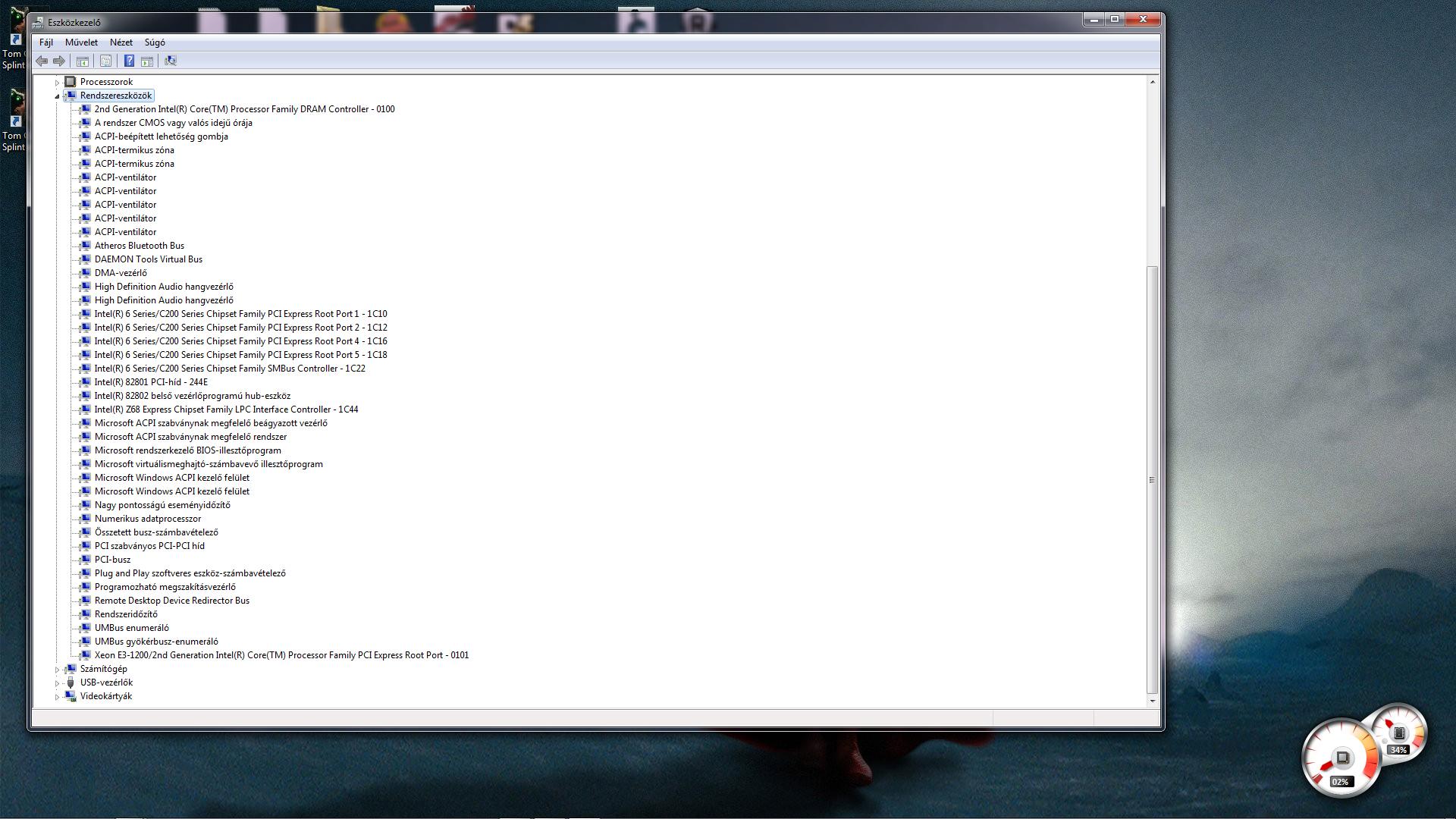1456x819 pixels.
Task: Click the Videokártyák display adapter icon
Action: (71, 696)
